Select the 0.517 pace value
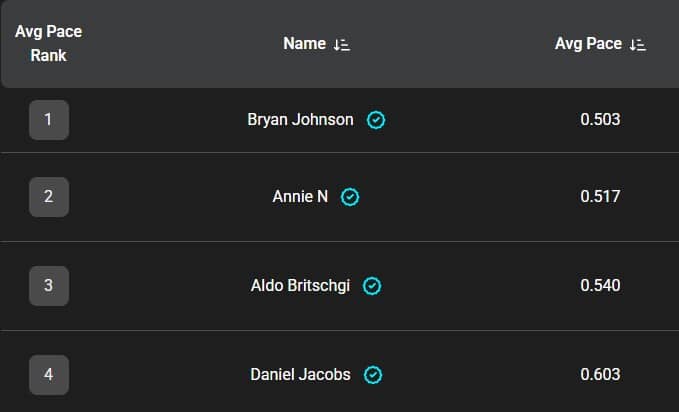 point(600,197)
